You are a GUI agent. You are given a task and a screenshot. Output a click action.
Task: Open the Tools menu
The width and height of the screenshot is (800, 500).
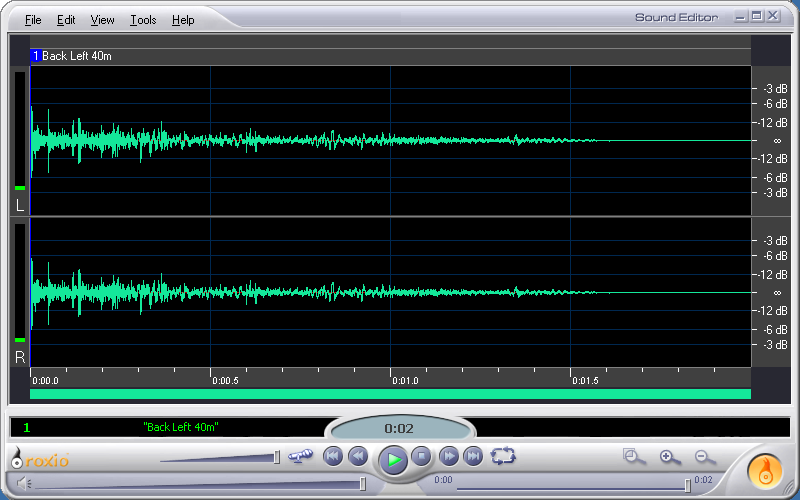coord(143,20)
